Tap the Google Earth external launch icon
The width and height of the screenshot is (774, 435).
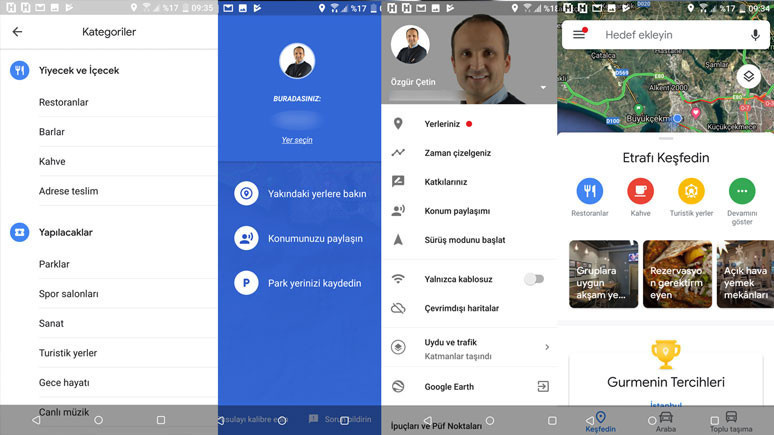click(543, 387)
